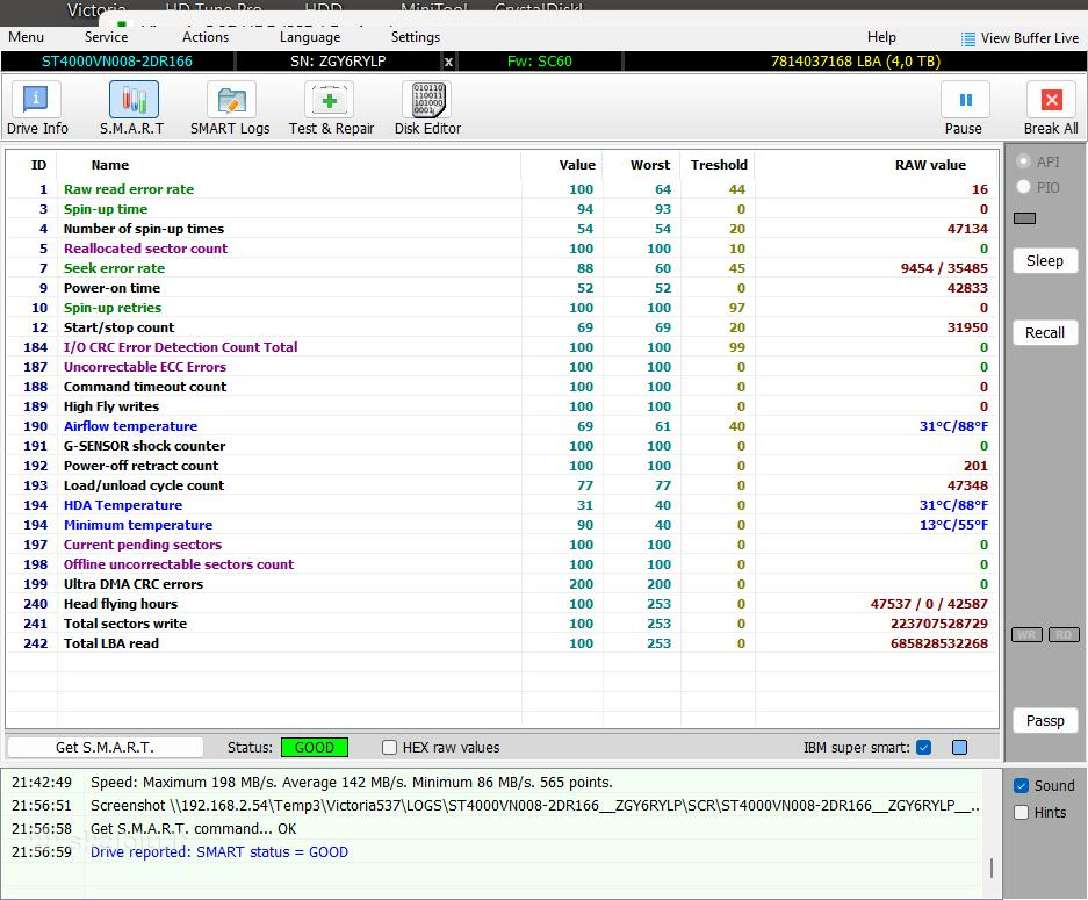
Task: Click the Drive reported SMART status log line
Action: click(219, 852)
